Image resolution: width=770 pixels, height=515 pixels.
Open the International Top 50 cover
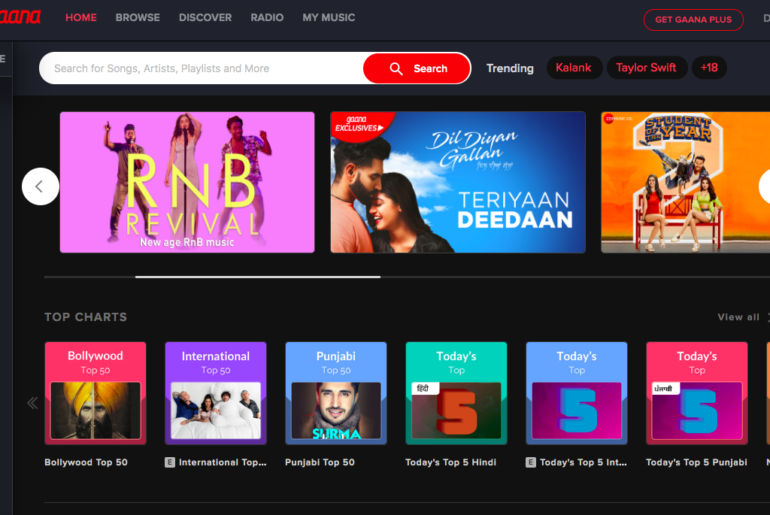(216, 393)
